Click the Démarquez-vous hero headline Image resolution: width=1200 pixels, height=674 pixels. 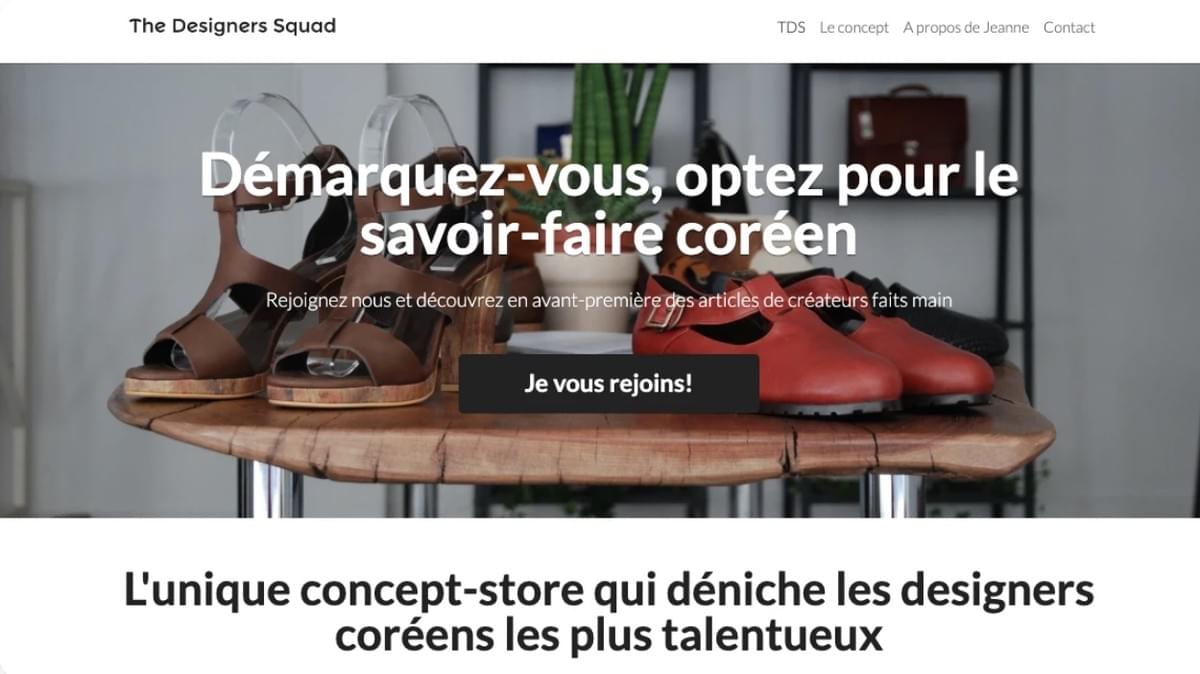(609, 205)
